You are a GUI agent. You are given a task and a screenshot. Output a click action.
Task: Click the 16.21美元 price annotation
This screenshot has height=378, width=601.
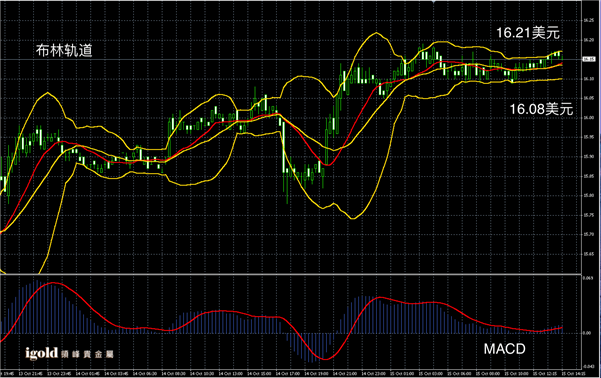pos(528,33)
